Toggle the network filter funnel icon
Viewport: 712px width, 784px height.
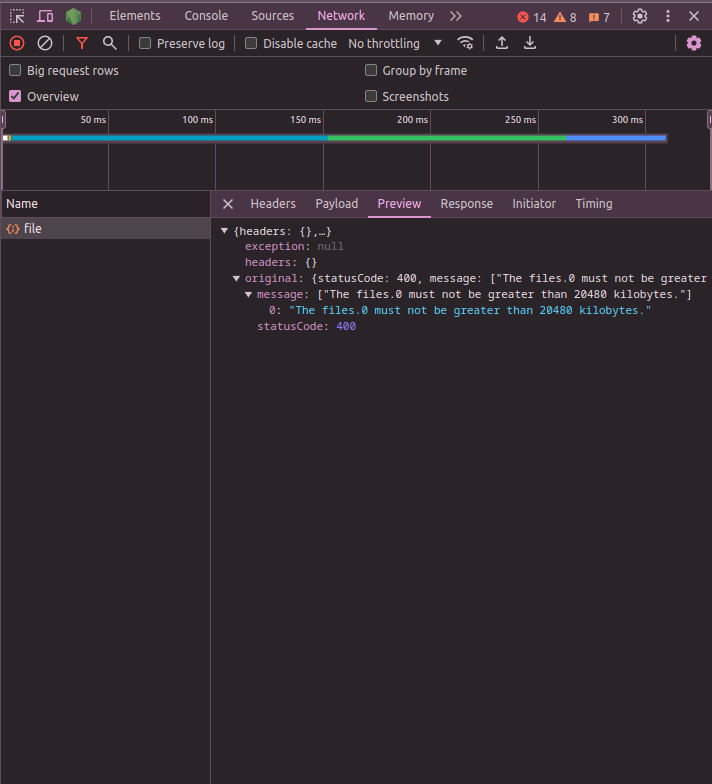tap(82, 43)
